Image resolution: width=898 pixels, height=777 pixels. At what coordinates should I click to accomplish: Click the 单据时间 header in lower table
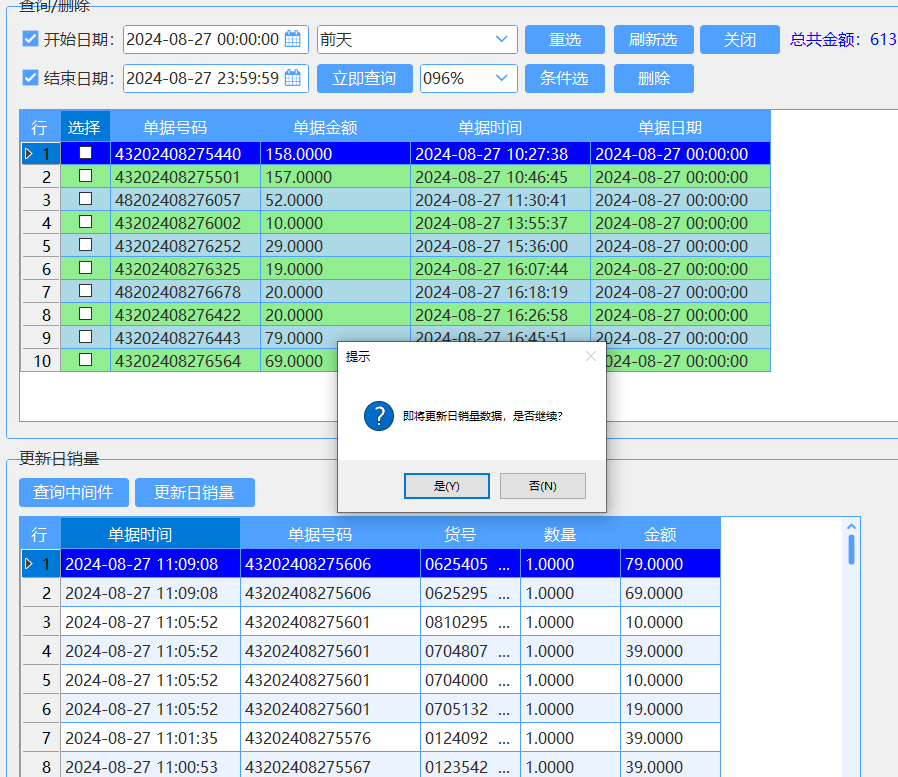click(150, 534)
